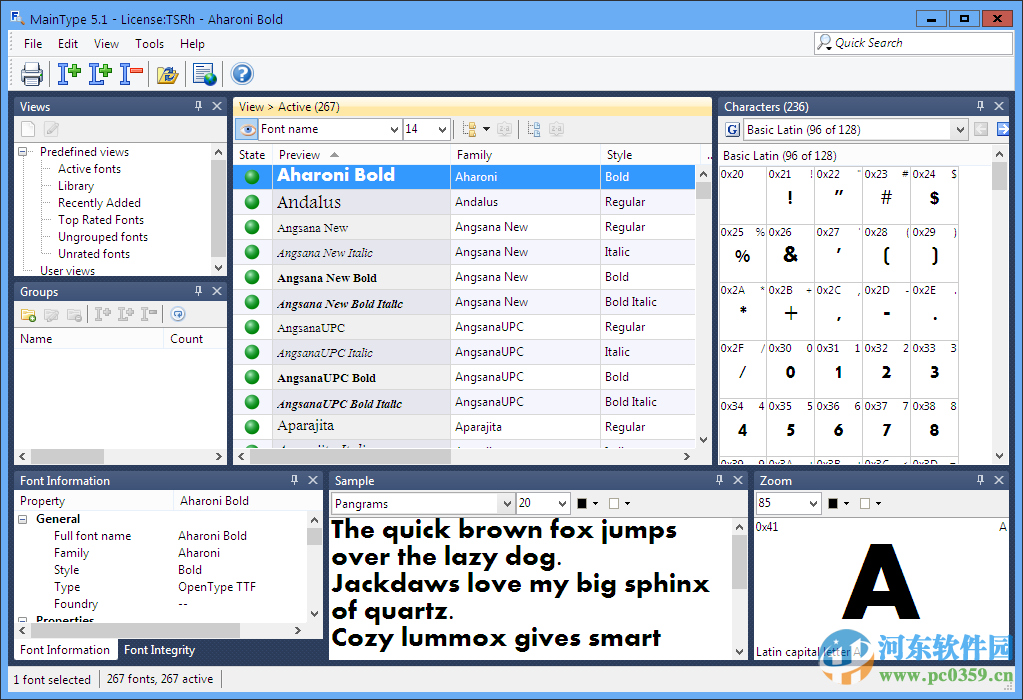
Task: Switch to the Font Information tab
Action: [x=65, y=650]
